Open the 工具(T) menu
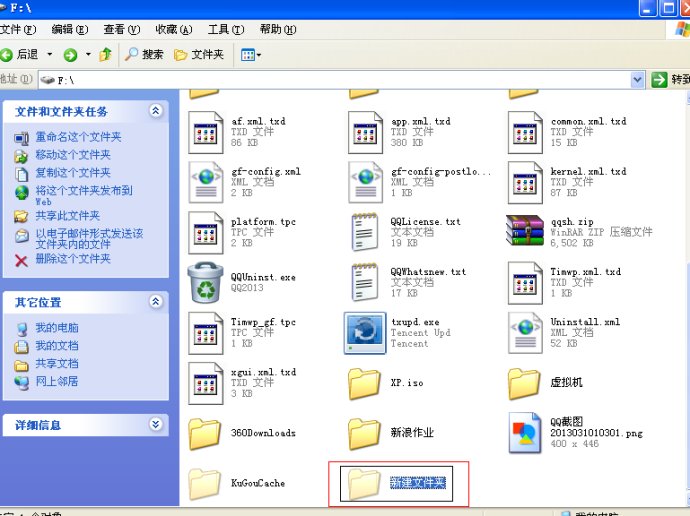690x516 pixels. click(x=225, y=29)
